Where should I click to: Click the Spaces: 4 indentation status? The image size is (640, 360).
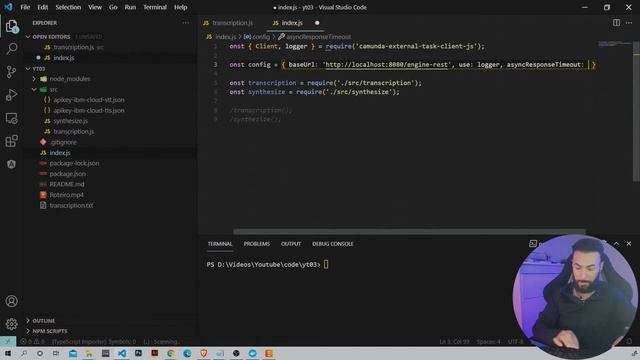[488, 342]
